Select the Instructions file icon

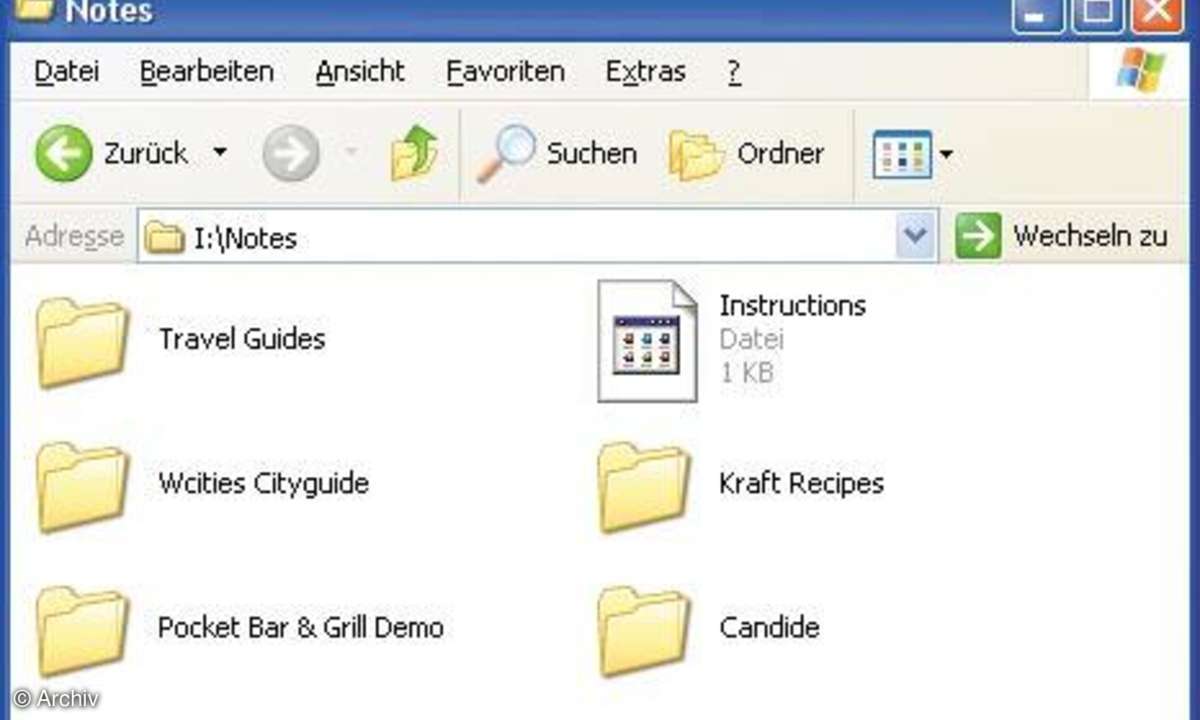[x=646, y=340]
